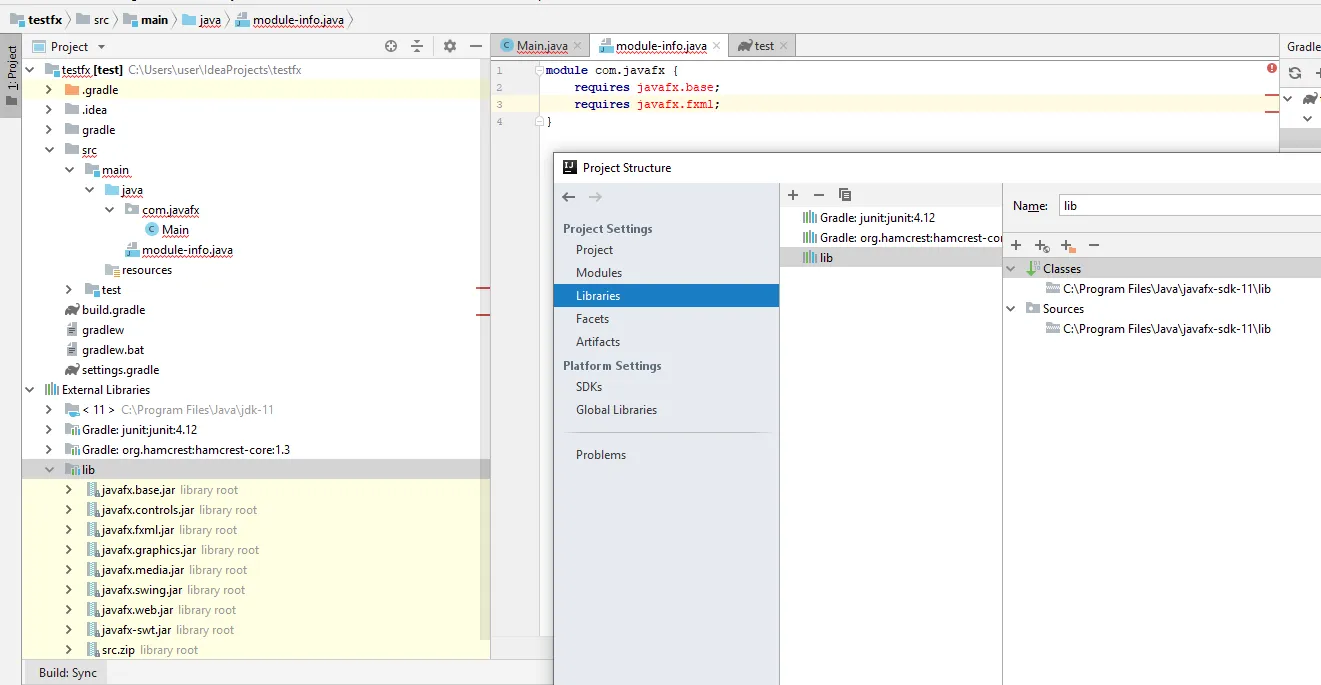Refresh Gradle projects icon
The image size is (1321, 685).
[x=1295, y=73]
